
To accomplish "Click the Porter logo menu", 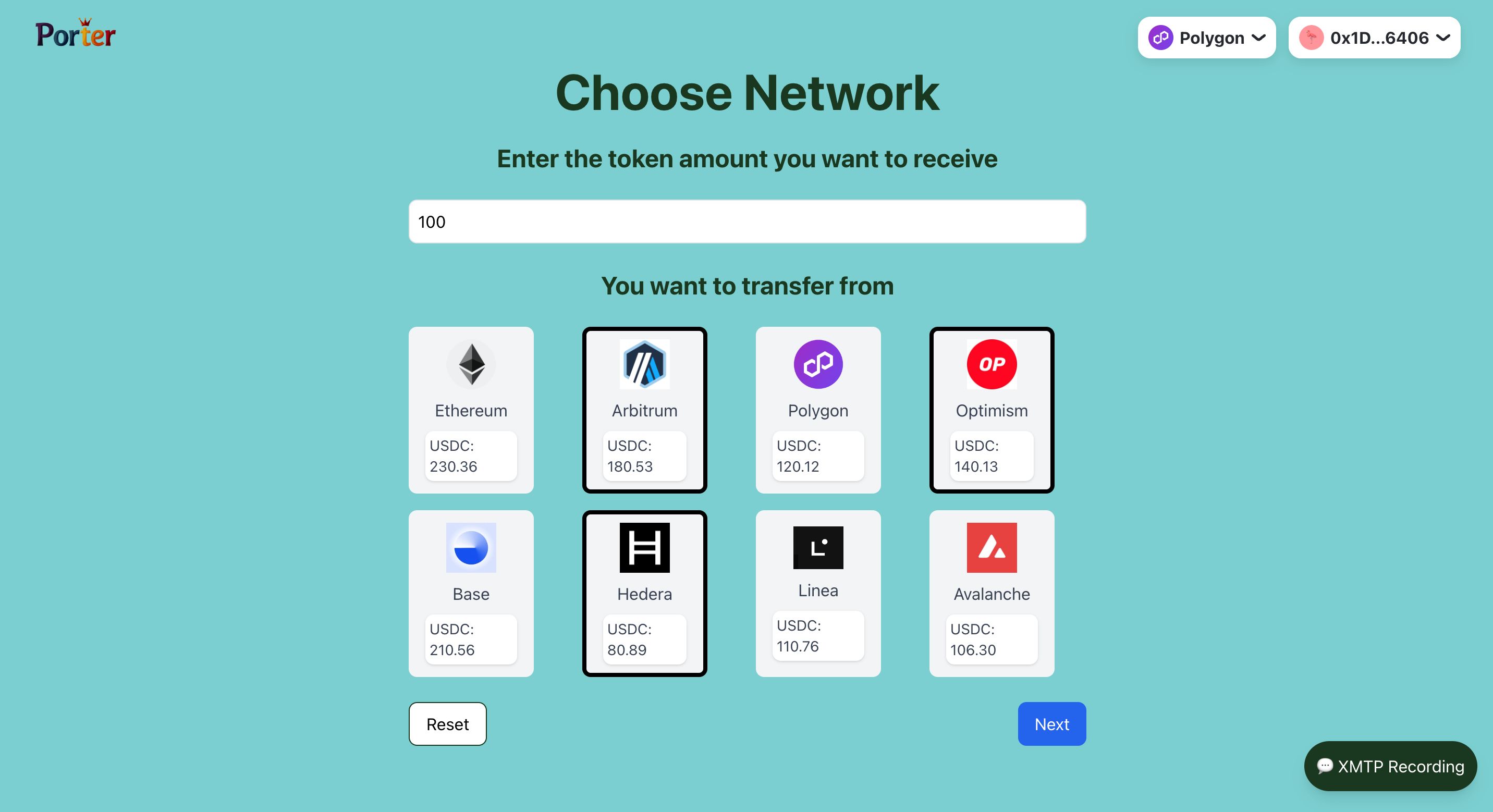I will click(75, 35).
